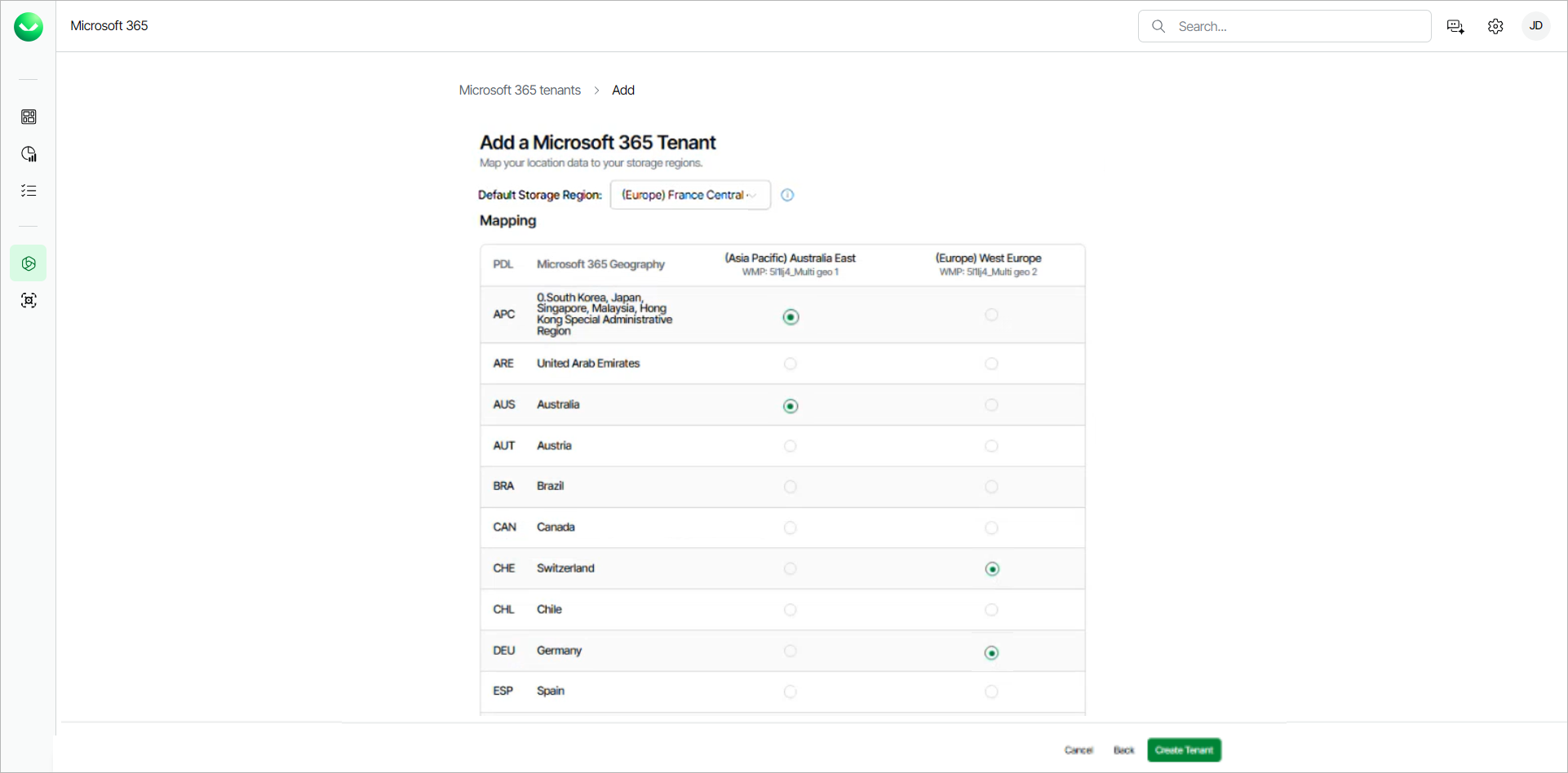Select Australia East radio for Chile row

click(791, 610)
